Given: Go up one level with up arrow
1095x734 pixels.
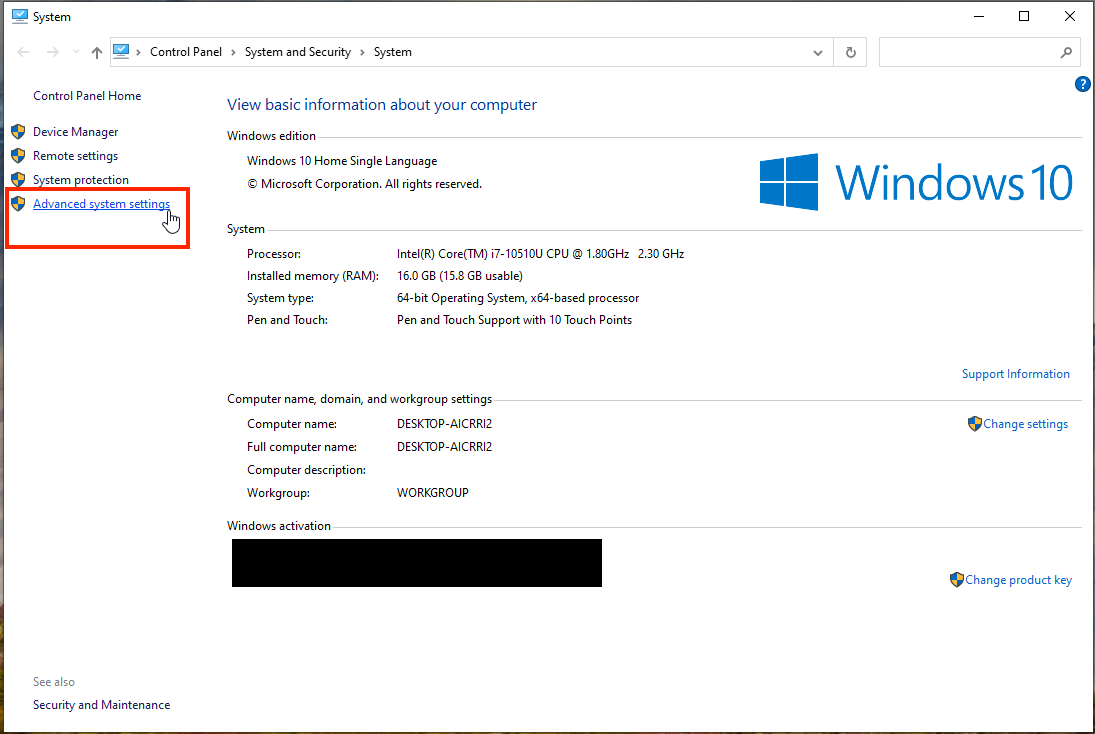Looking at the screenshot, I should click(x=96, y=52).
